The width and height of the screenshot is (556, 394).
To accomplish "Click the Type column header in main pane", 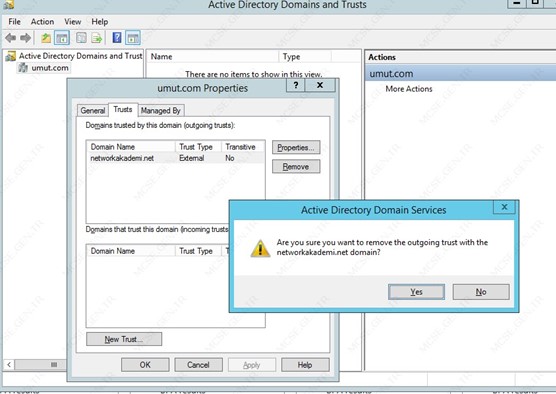I will [305, 57].
